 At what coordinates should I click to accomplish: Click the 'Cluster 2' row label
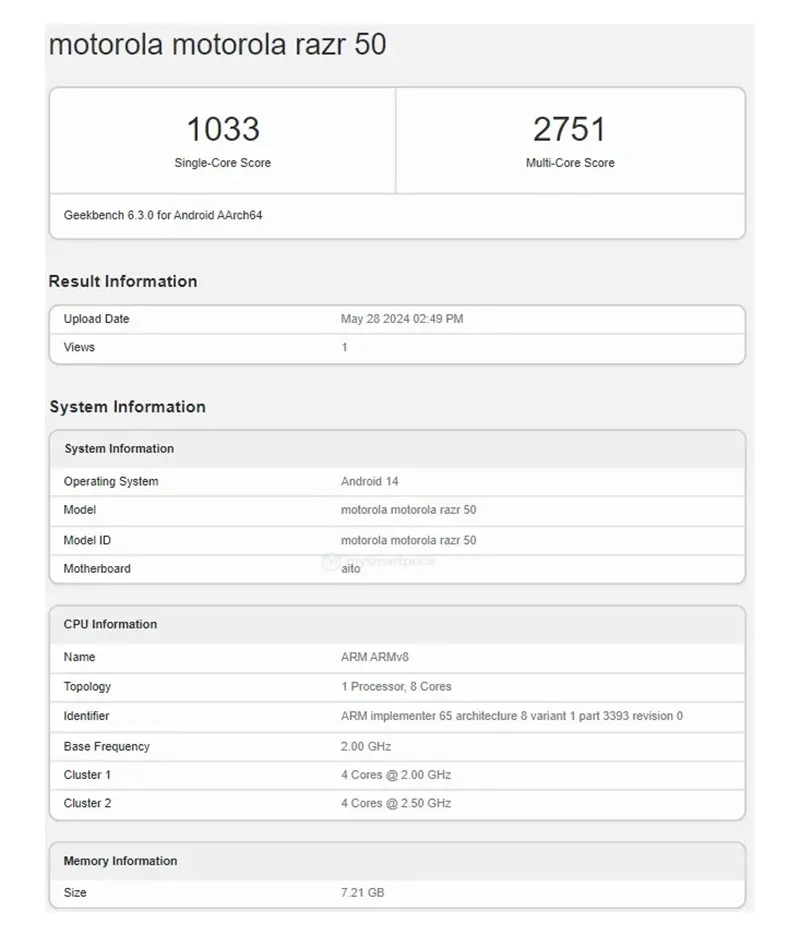[x=87, y=803]
